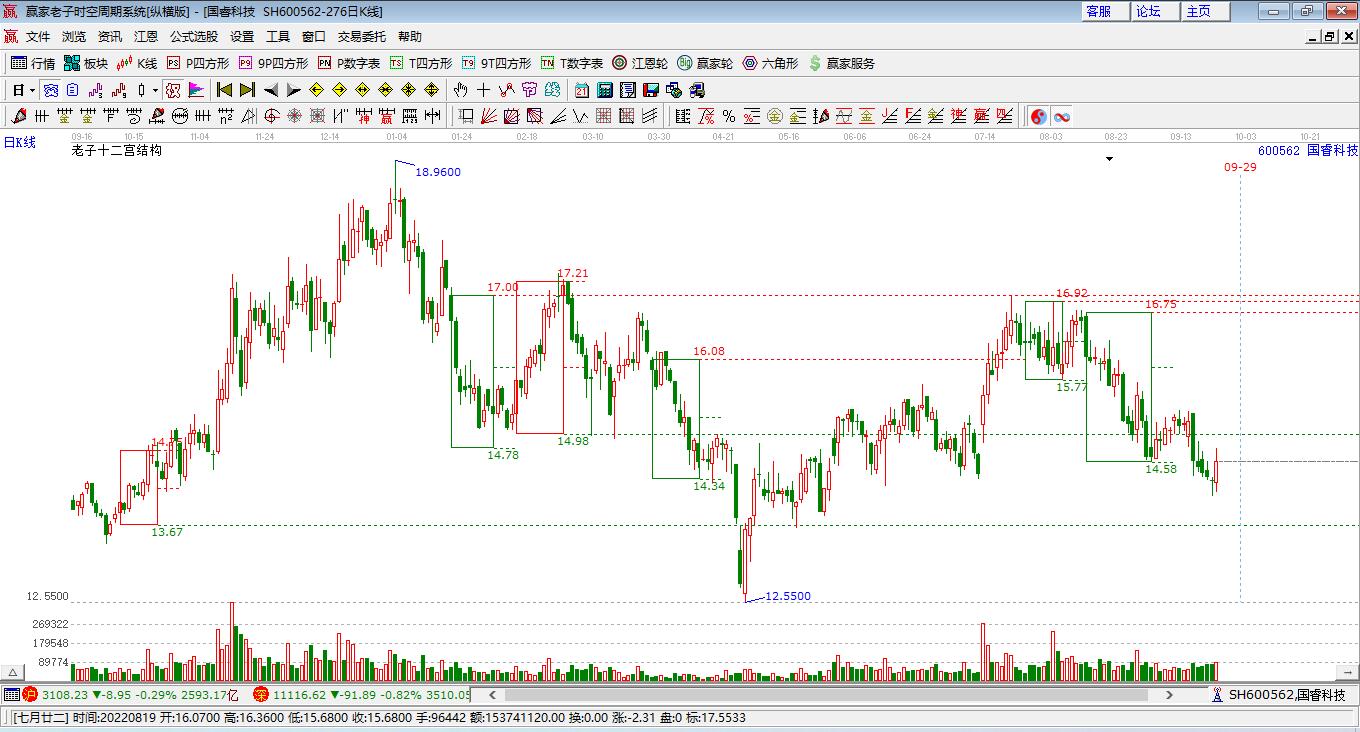
Task: Click the red floppy save icon
Action: click(x=651, y=90)
